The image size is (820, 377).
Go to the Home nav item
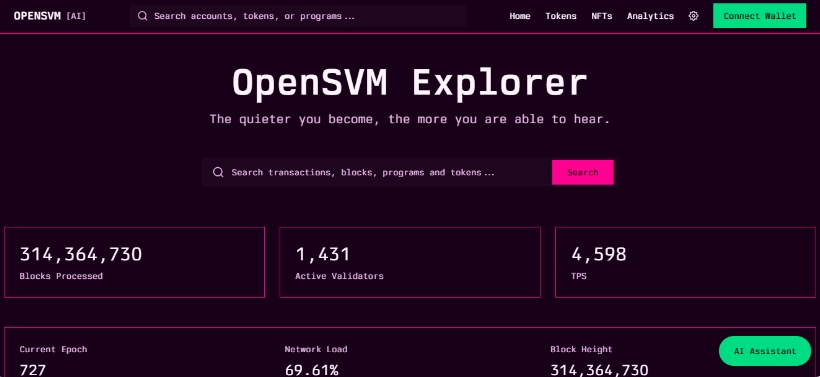[x=520, y=16]
